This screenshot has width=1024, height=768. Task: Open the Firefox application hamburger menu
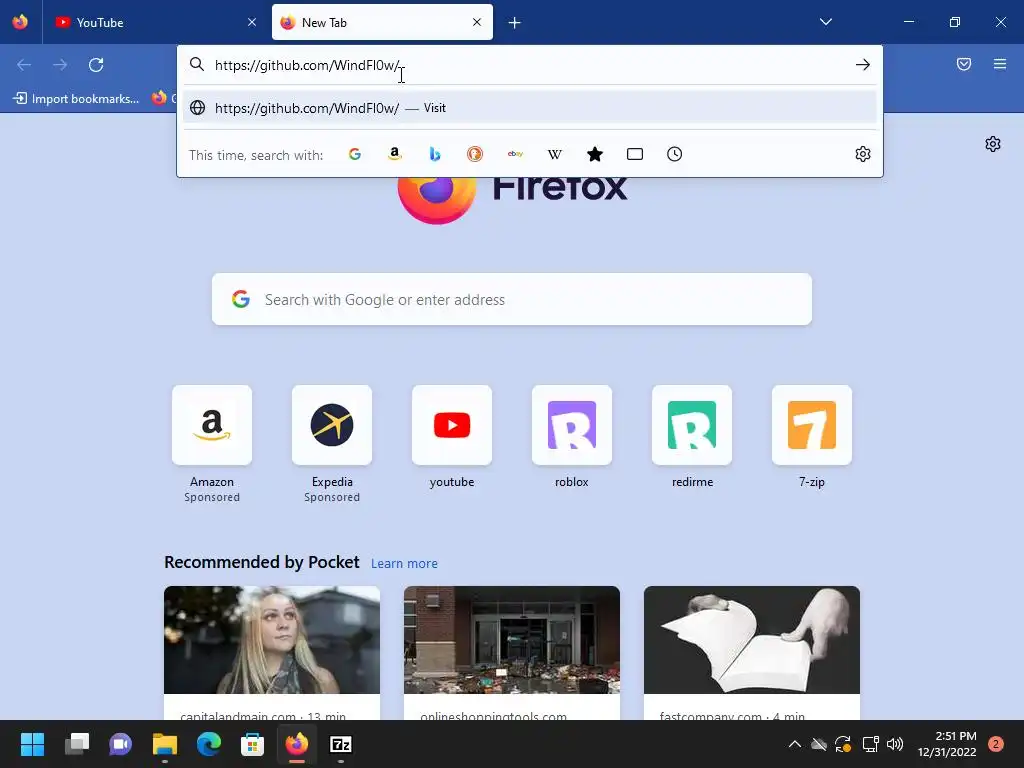[x=1000, y=64]
